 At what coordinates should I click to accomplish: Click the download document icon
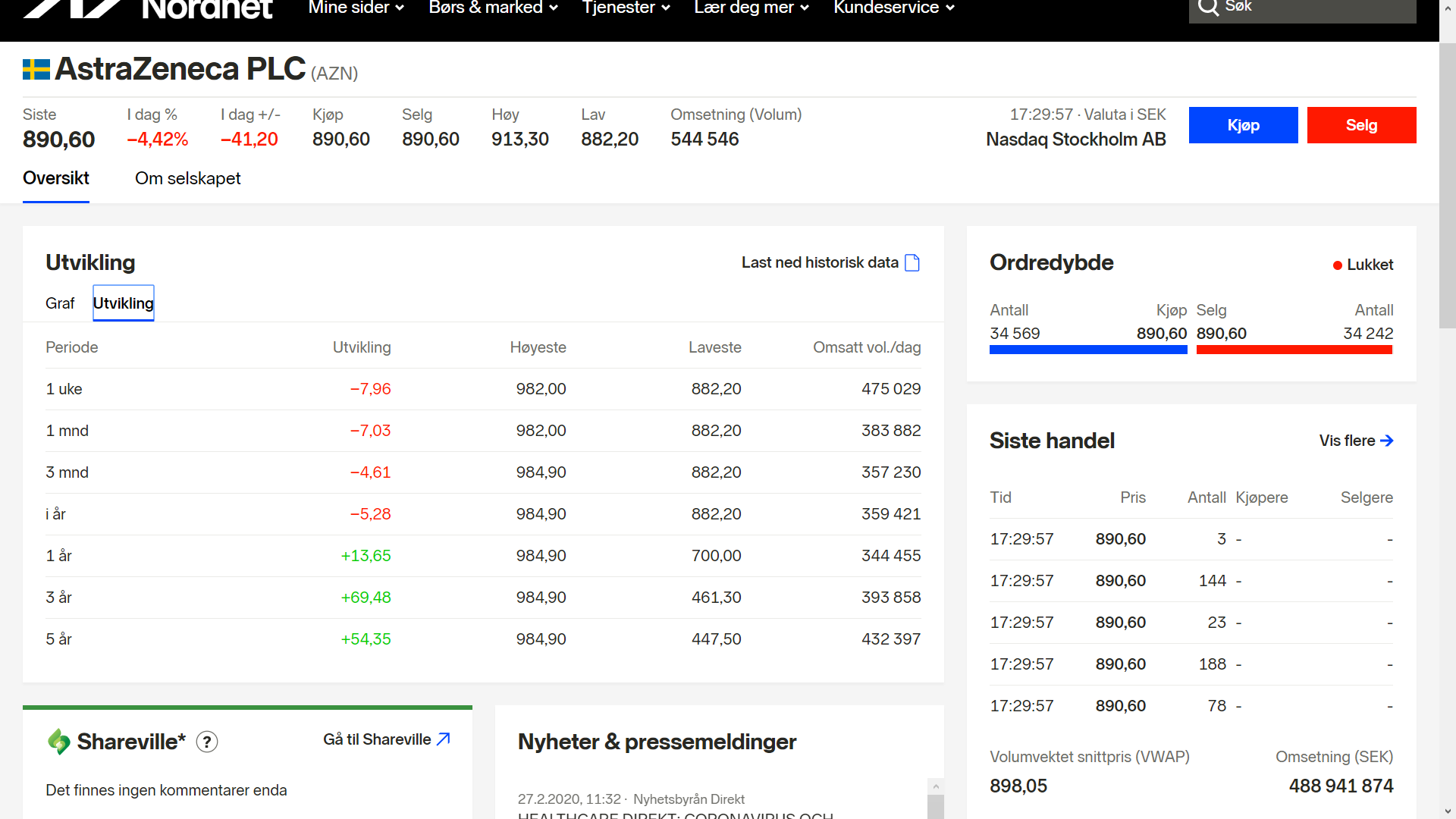(912, 262)
